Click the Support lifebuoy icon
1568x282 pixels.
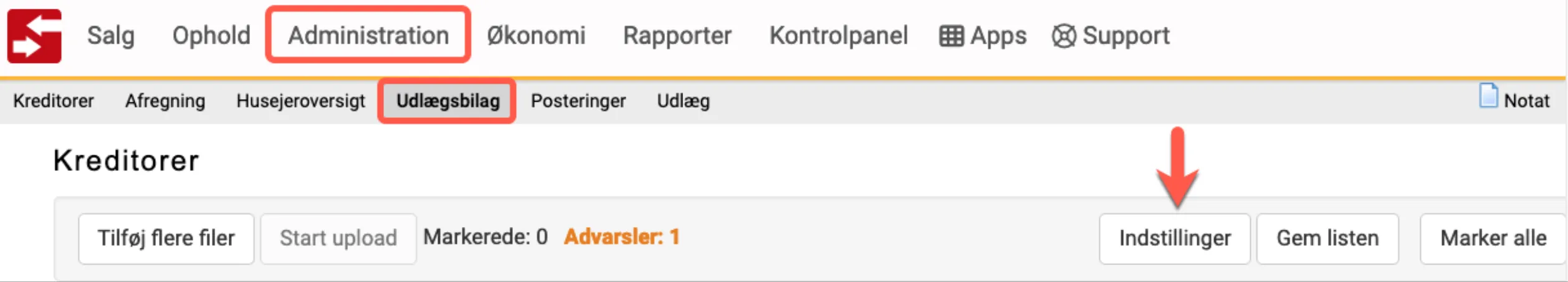pos(1063,36)
